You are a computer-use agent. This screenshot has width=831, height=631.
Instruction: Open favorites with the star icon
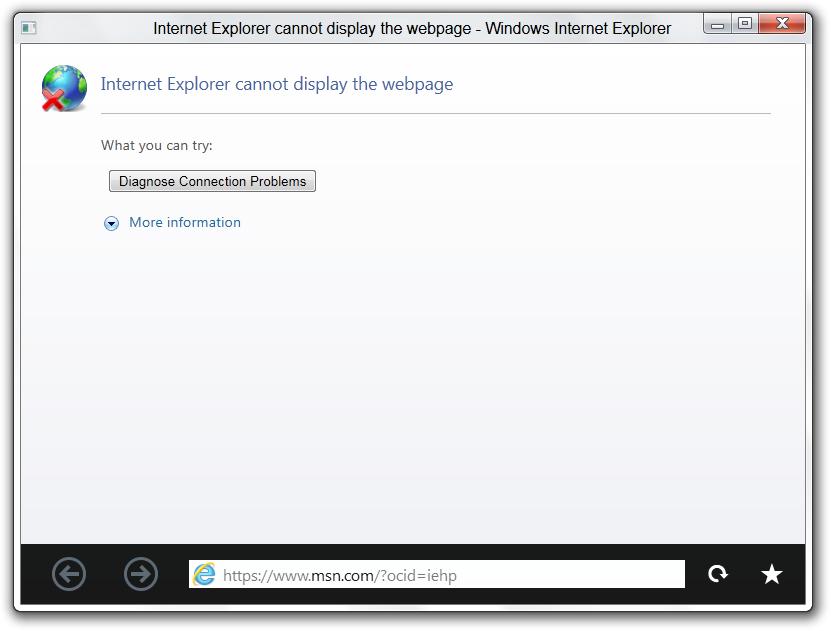coord(772,574)
